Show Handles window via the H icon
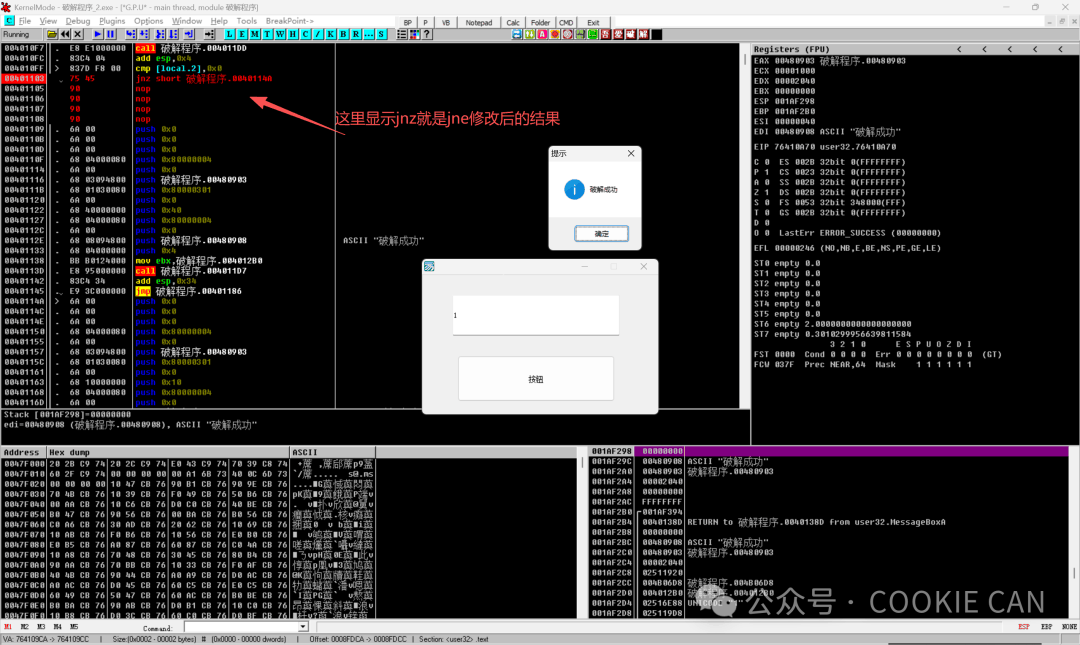This screenshot has width=1080, height=645. coord(293,34)
